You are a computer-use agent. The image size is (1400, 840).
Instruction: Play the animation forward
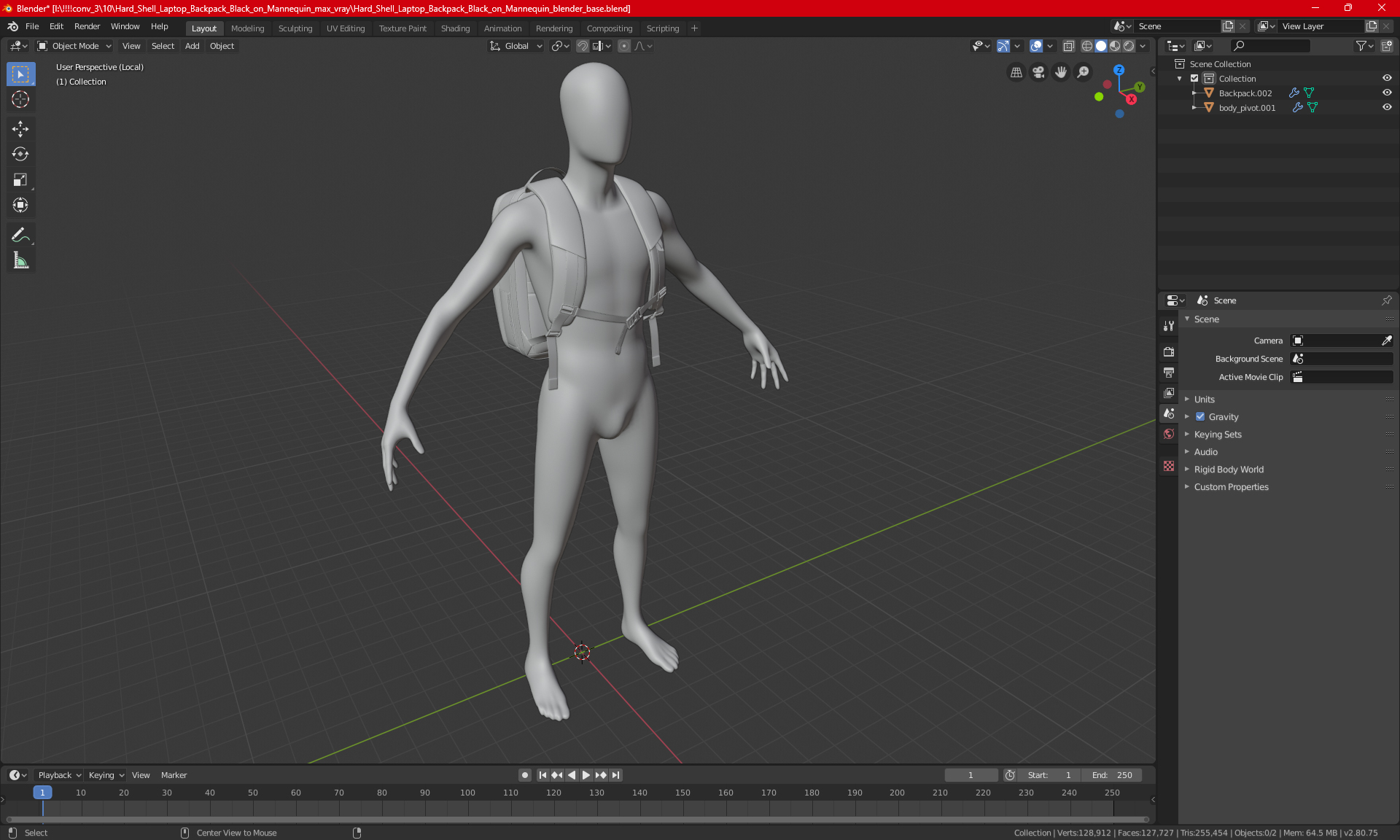pyautogui.click(x=586, y=775)
